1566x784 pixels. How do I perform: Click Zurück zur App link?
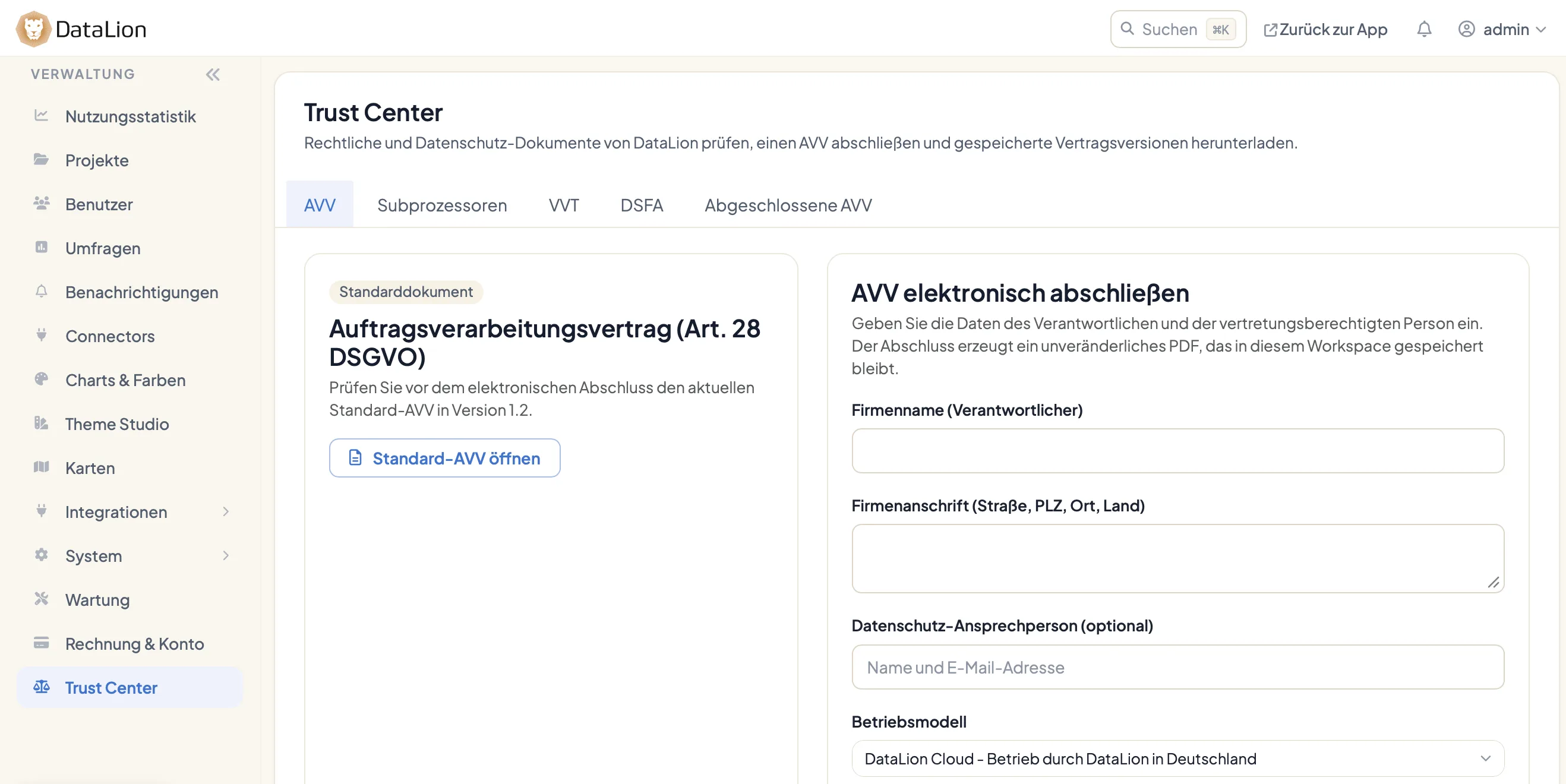pos(1326,29)
